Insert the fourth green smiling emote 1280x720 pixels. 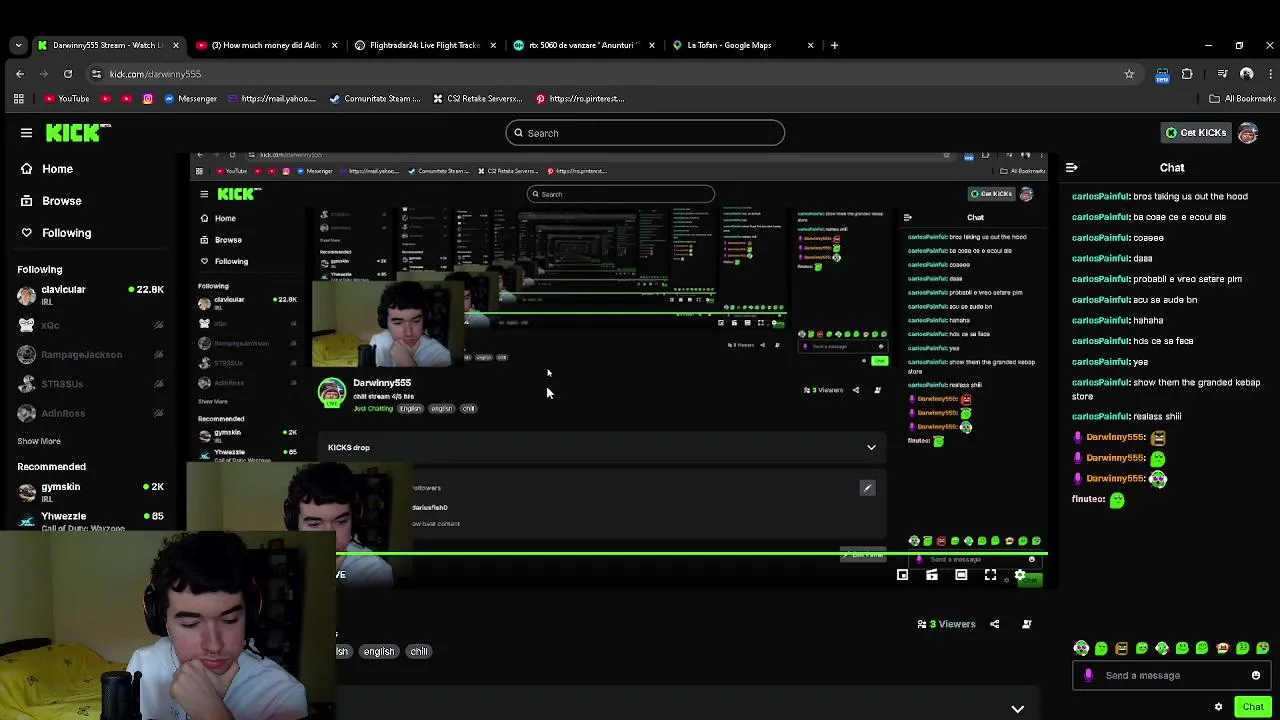point(1141,648)
